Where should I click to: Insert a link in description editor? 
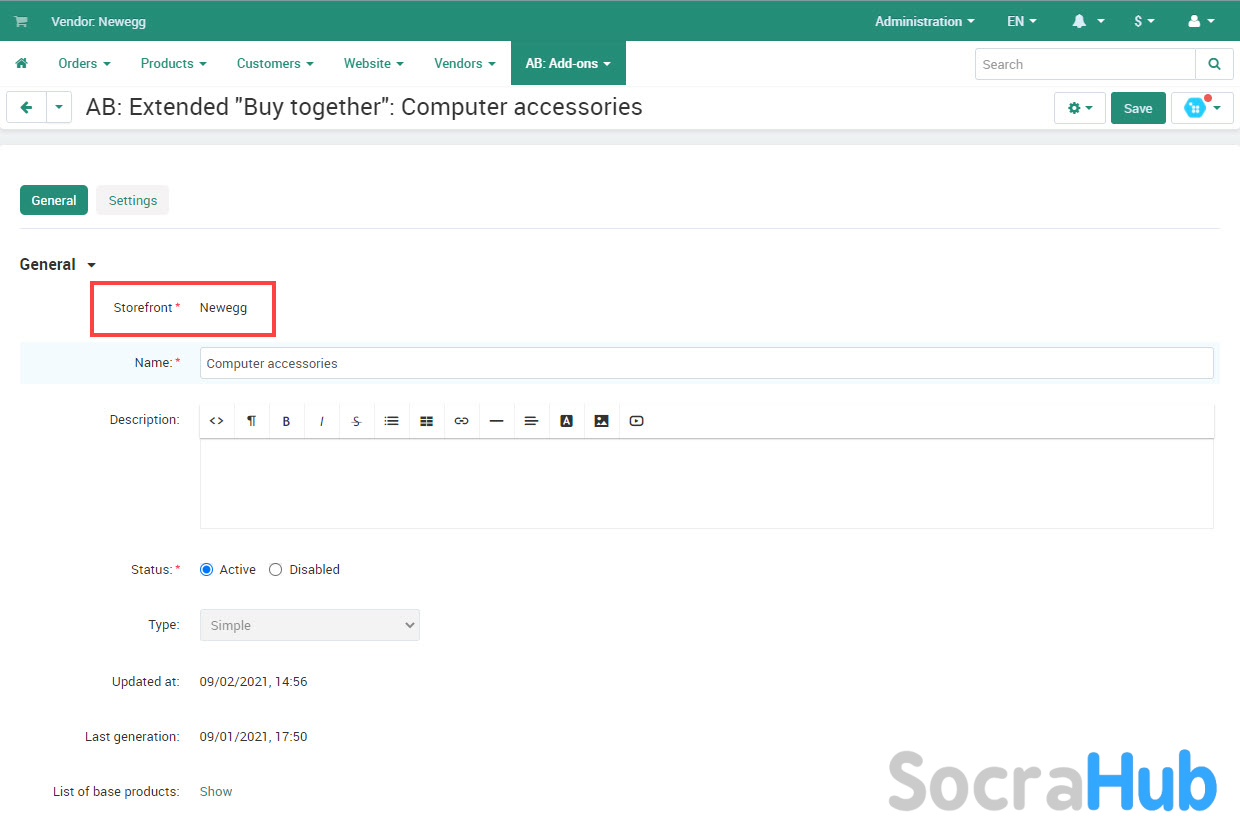tap(461, 421)
